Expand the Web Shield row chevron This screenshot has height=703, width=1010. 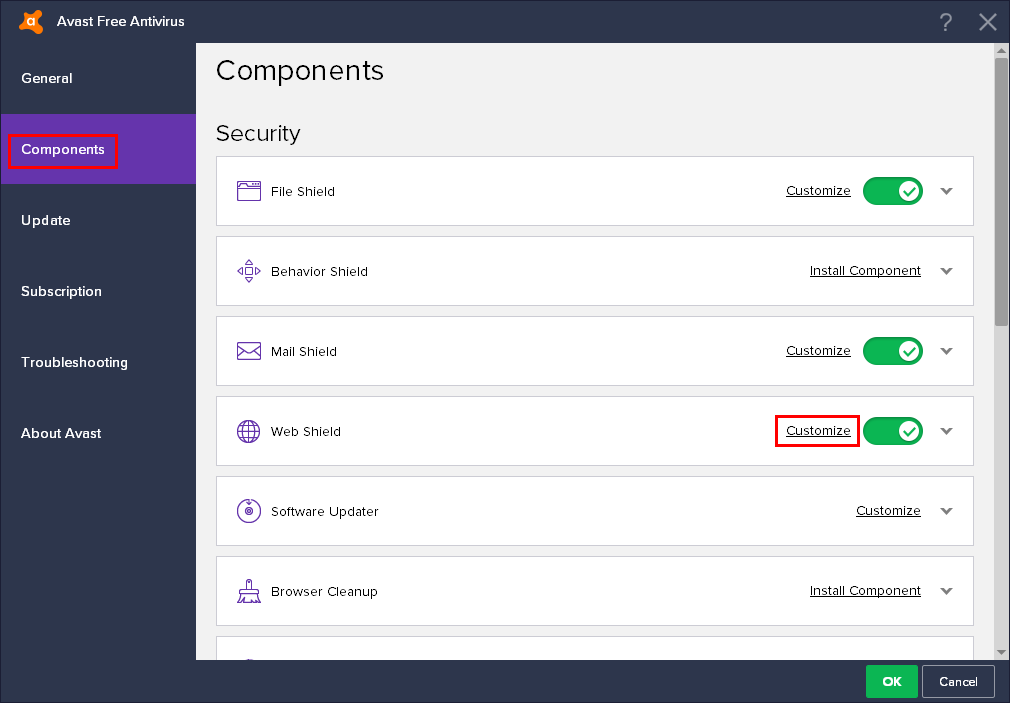946,431
